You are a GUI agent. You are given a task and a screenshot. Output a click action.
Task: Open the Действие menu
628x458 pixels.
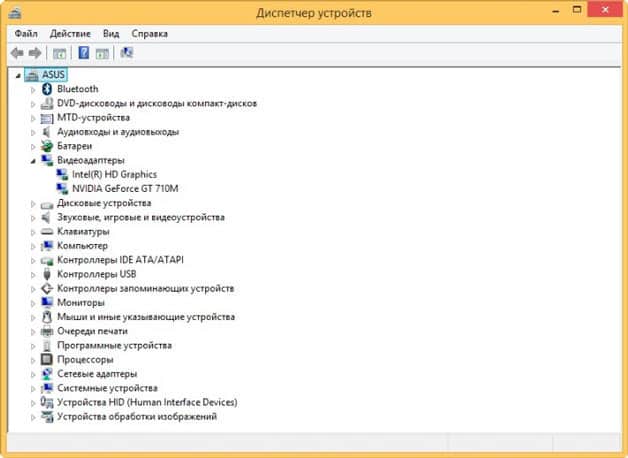(71, 33)
